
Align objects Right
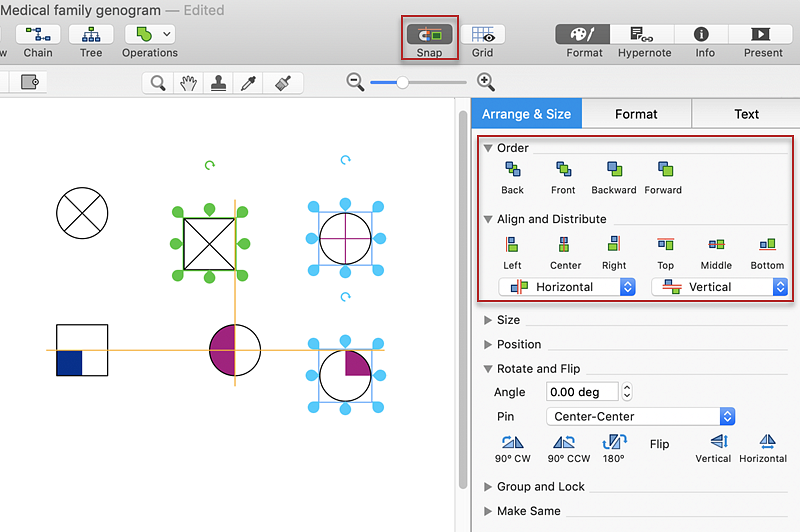(x=614, y=253)
